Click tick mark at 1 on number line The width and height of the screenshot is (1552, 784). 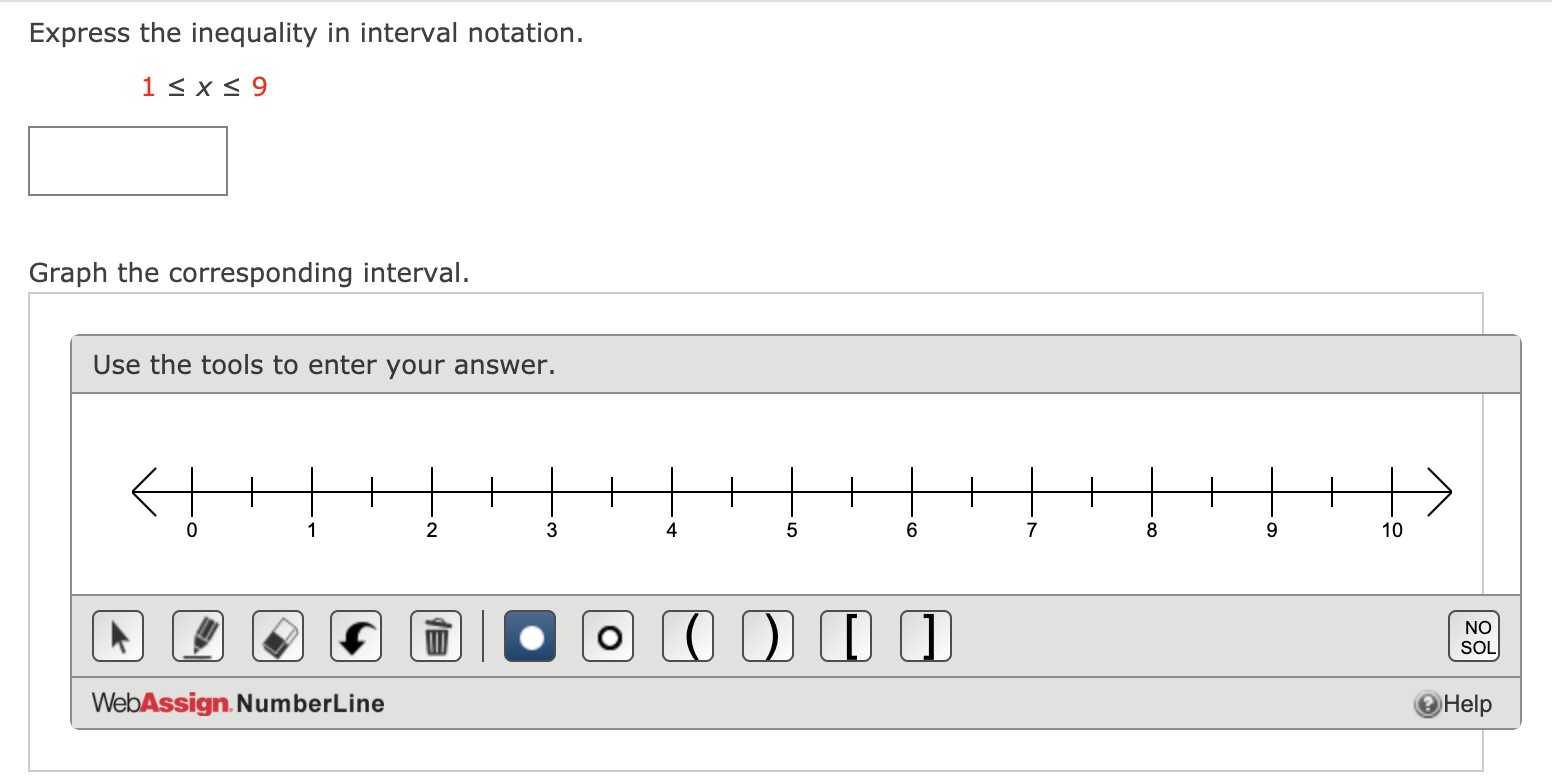[311, 492]
